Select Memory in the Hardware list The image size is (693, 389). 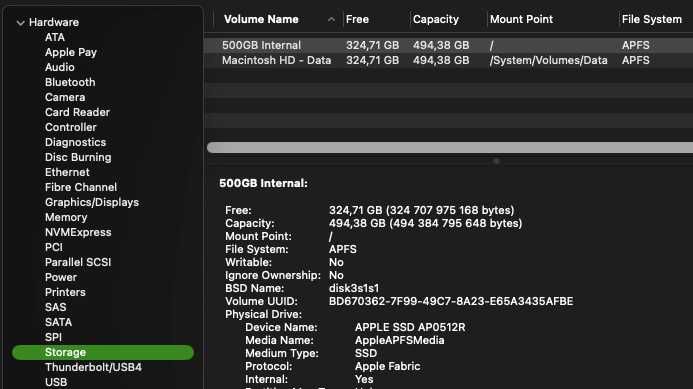66,217
